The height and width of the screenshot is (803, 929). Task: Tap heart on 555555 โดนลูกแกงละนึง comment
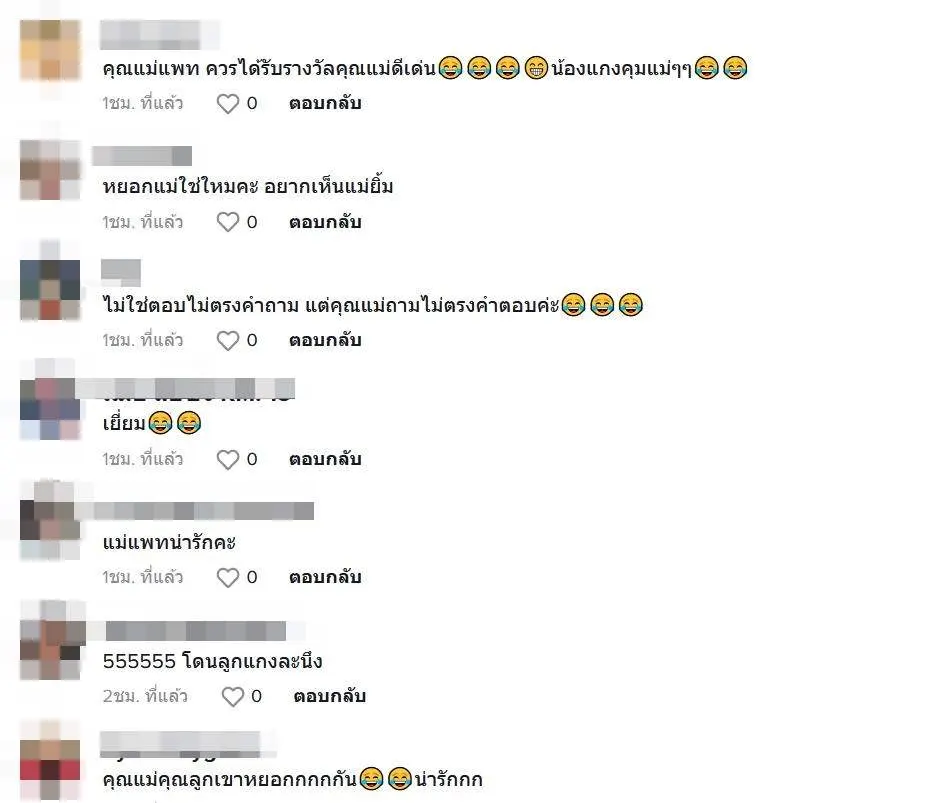coord(232,696)
